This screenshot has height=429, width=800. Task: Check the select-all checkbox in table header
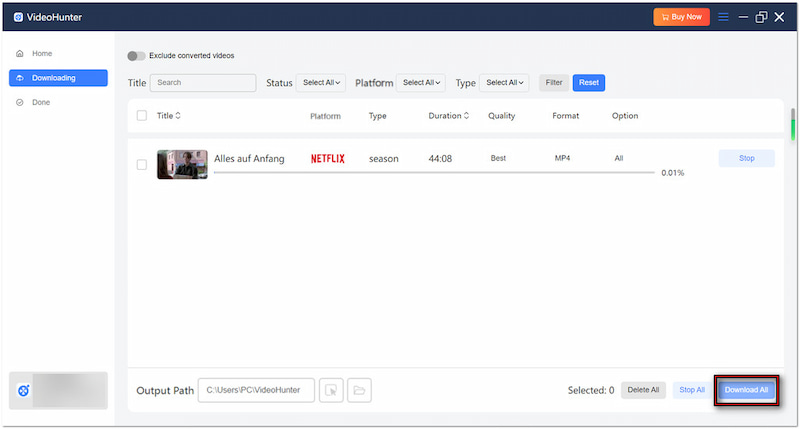point(141,116)
